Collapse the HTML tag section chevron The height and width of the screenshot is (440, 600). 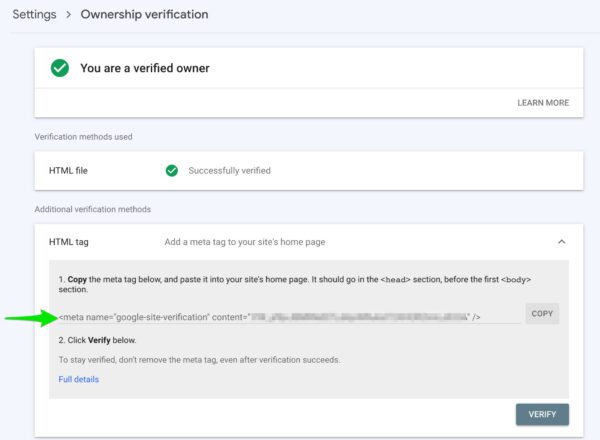point(562,242)
